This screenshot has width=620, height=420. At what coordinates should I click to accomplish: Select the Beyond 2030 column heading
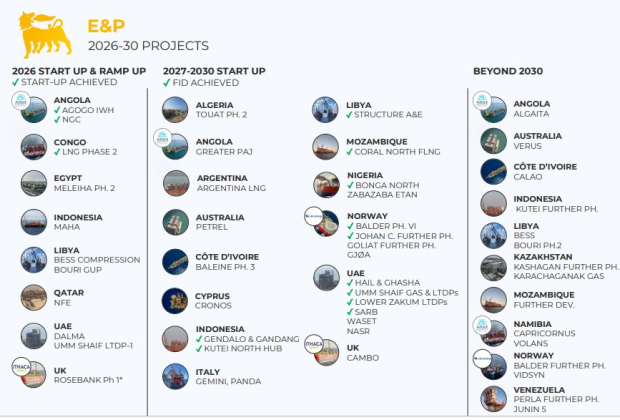[x=510, y=71]
